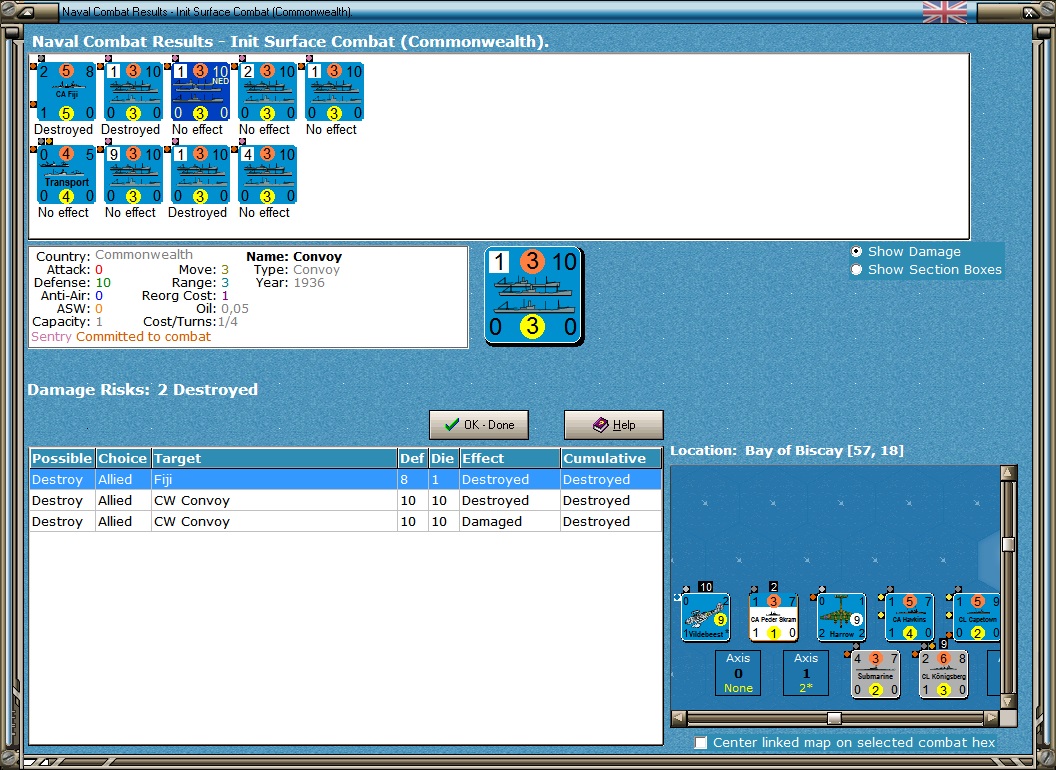Click the Axis 0 None sea box
1056x770 pixels.
pos(738,673)
